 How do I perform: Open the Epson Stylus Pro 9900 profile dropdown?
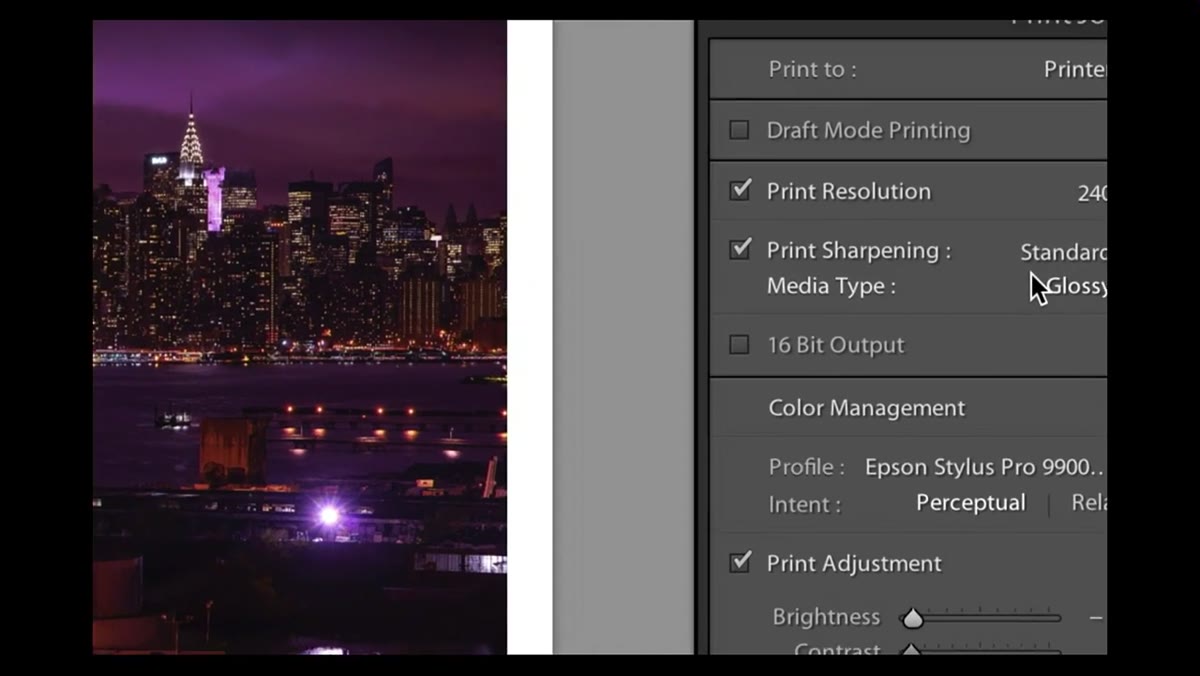coord(985,467)
